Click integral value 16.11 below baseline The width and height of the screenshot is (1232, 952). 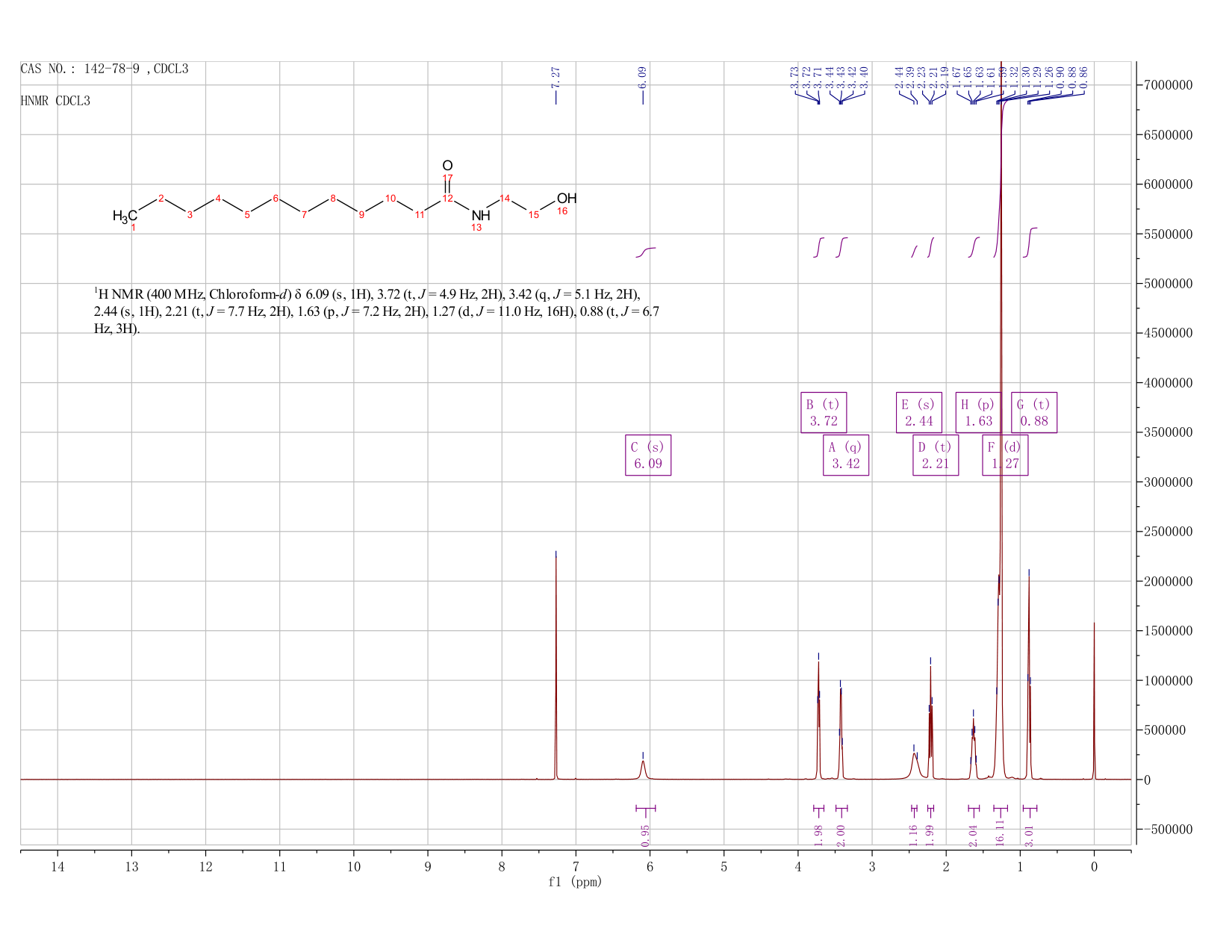tap(1001, 832)
